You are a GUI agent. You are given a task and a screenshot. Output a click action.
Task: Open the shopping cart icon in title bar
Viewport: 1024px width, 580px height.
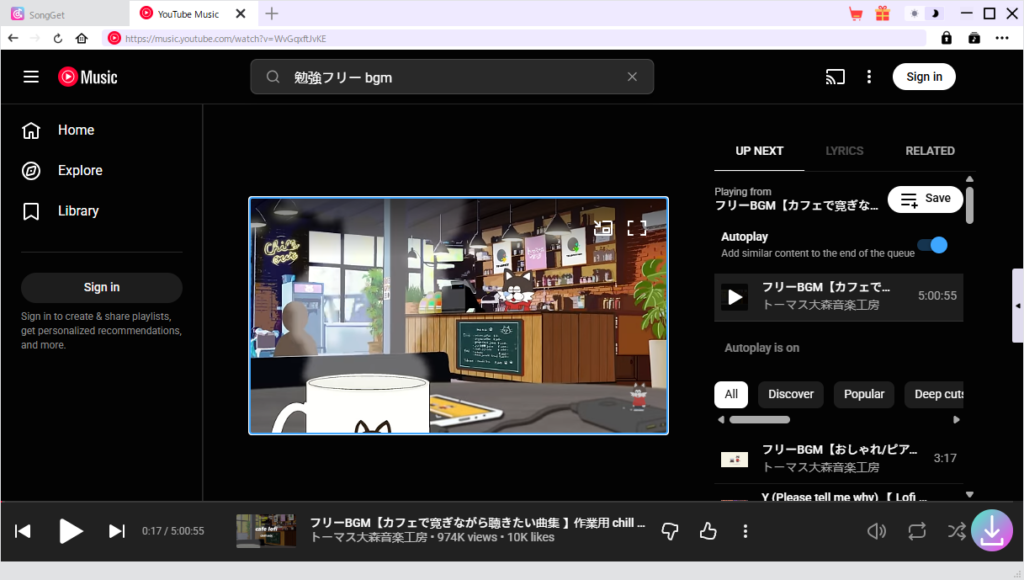coord(856,13)
